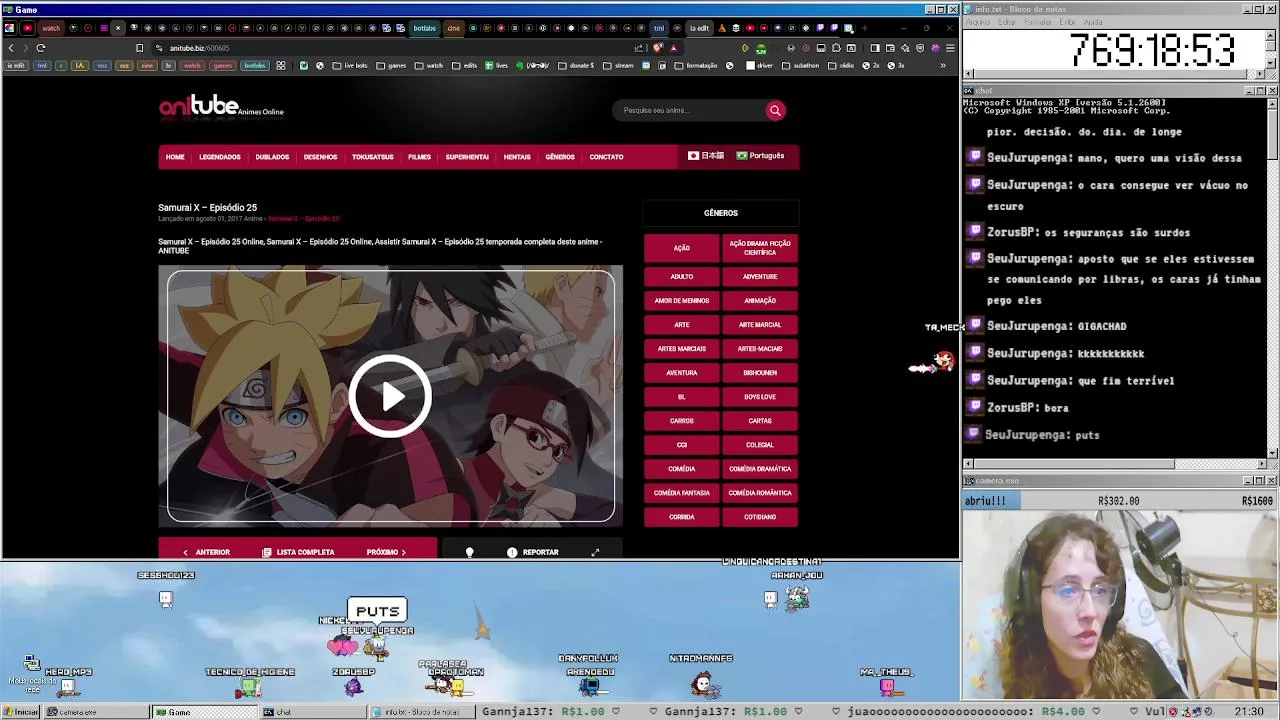Select the ARTE MARCIAL genre
Viewport: 1280px width, 720px height.
coord(760,325)
